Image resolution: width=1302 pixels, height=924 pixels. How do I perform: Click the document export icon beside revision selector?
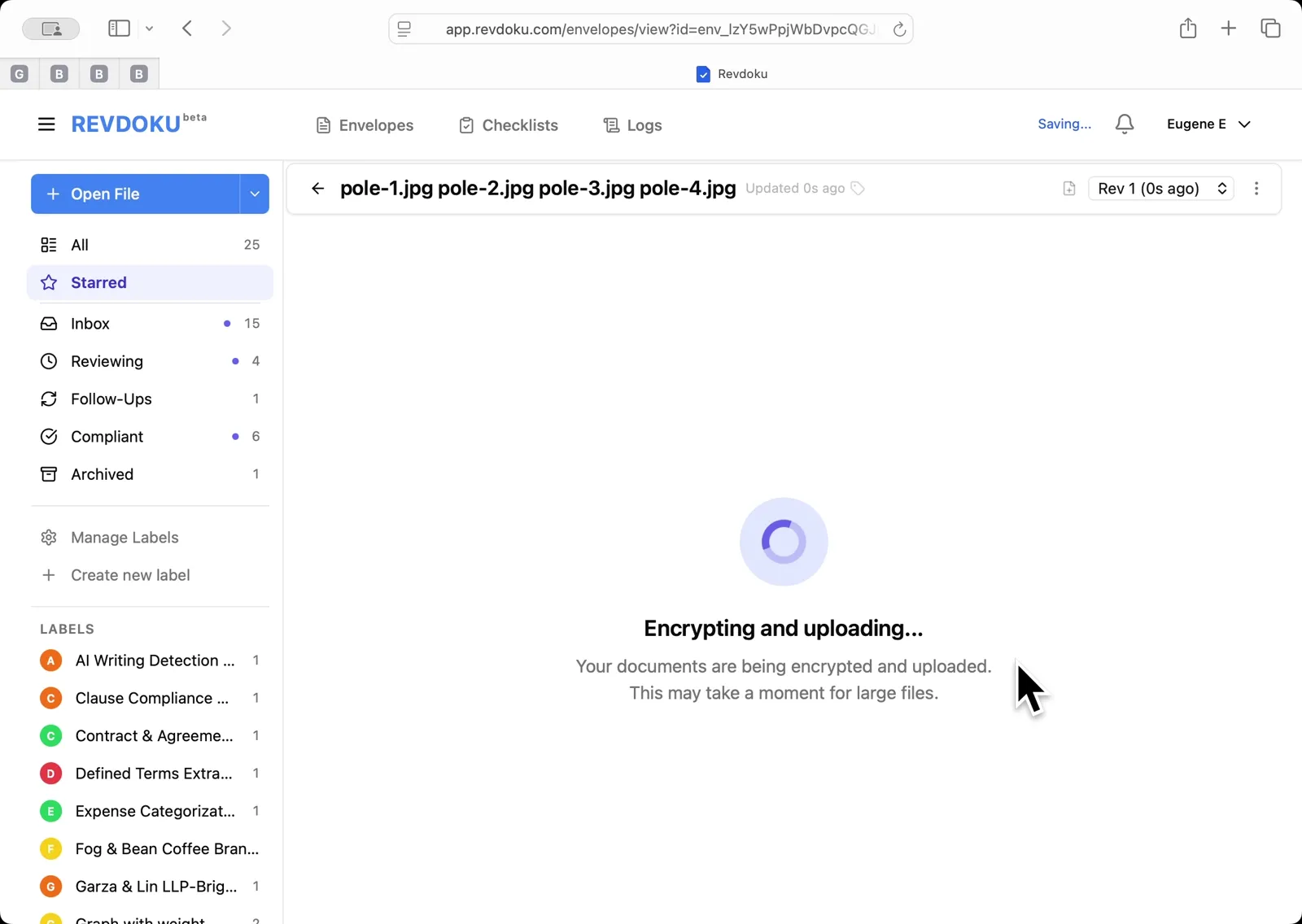[x=1068, y=188]
